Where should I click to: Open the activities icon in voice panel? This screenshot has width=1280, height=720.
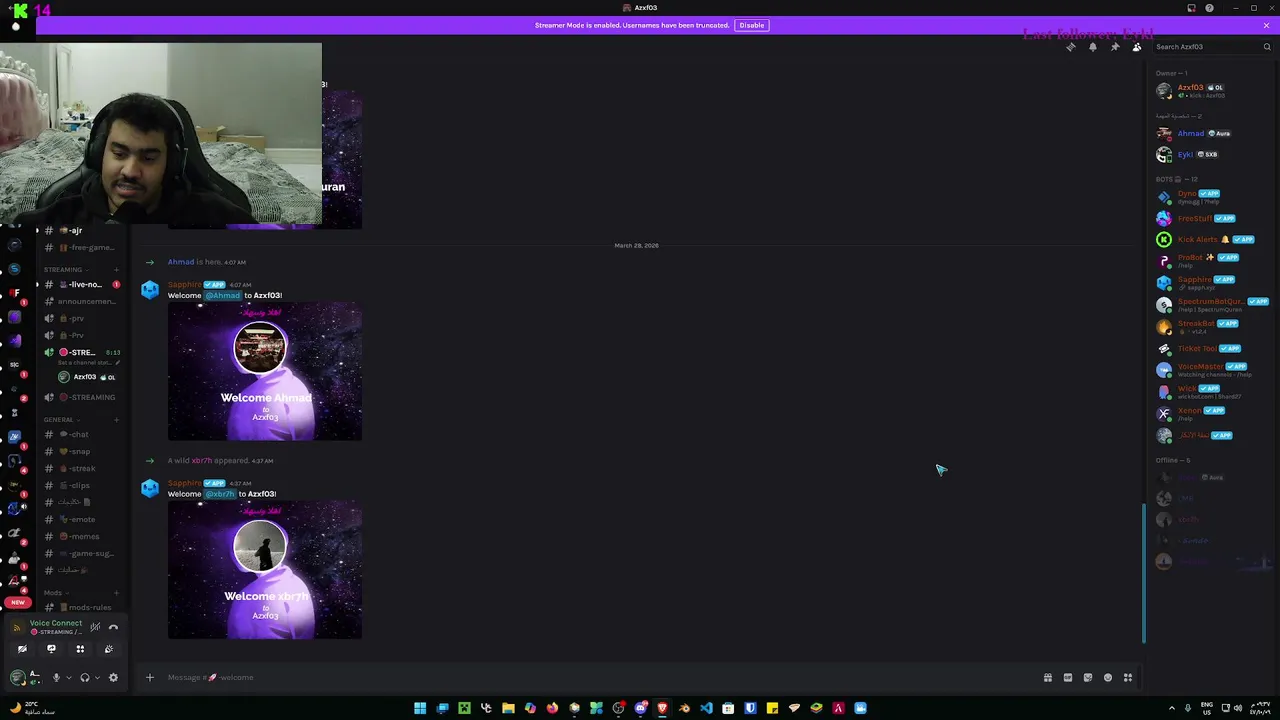pyautogui.click(x=80, y=649)
